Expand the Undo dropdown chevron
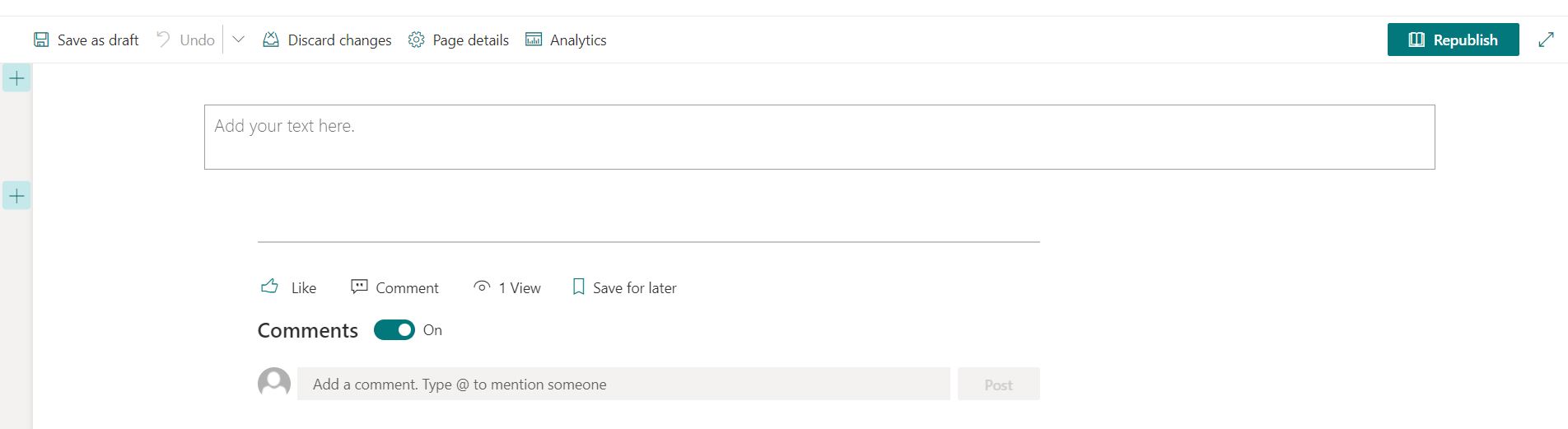This screenshot has height=429, width=1568. pos(238,40)
